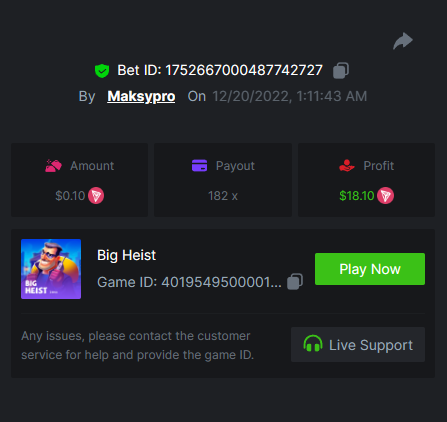447x422 pixels.
Task: Open Maksypro user profile link
Action: (141, 96)
